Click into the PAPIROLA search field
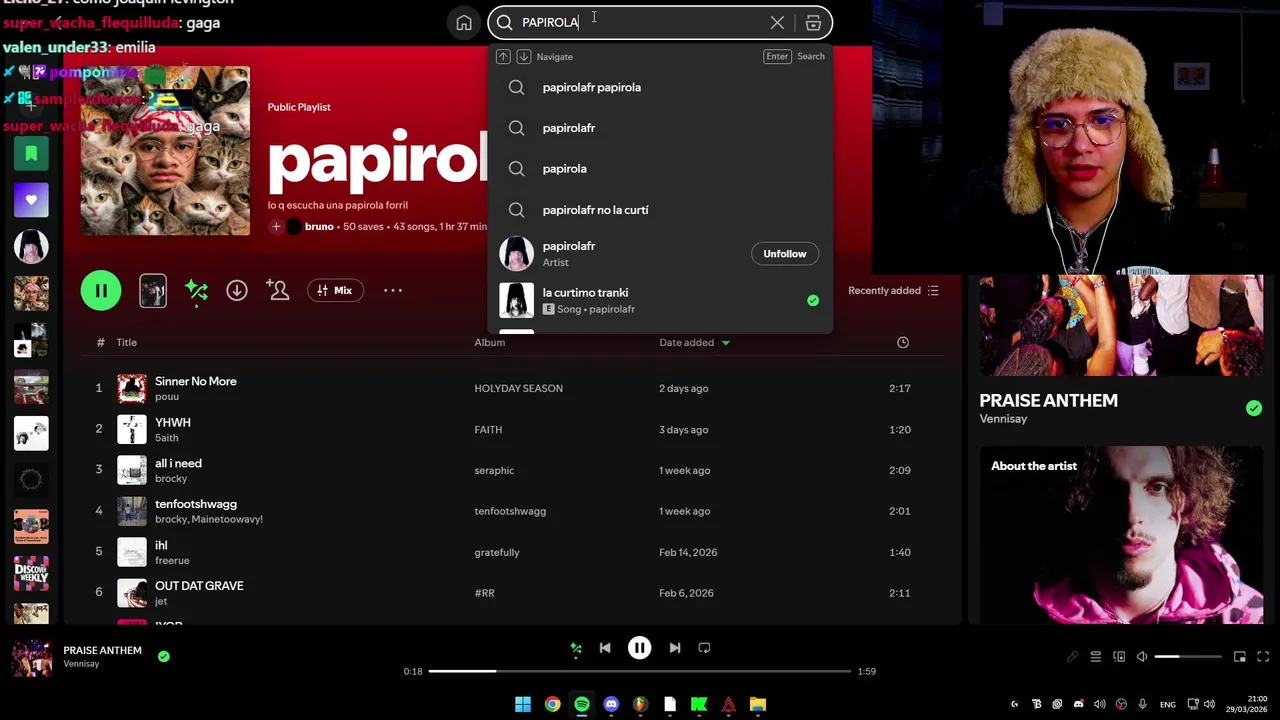1280x720 pixels. pos(640,22)
